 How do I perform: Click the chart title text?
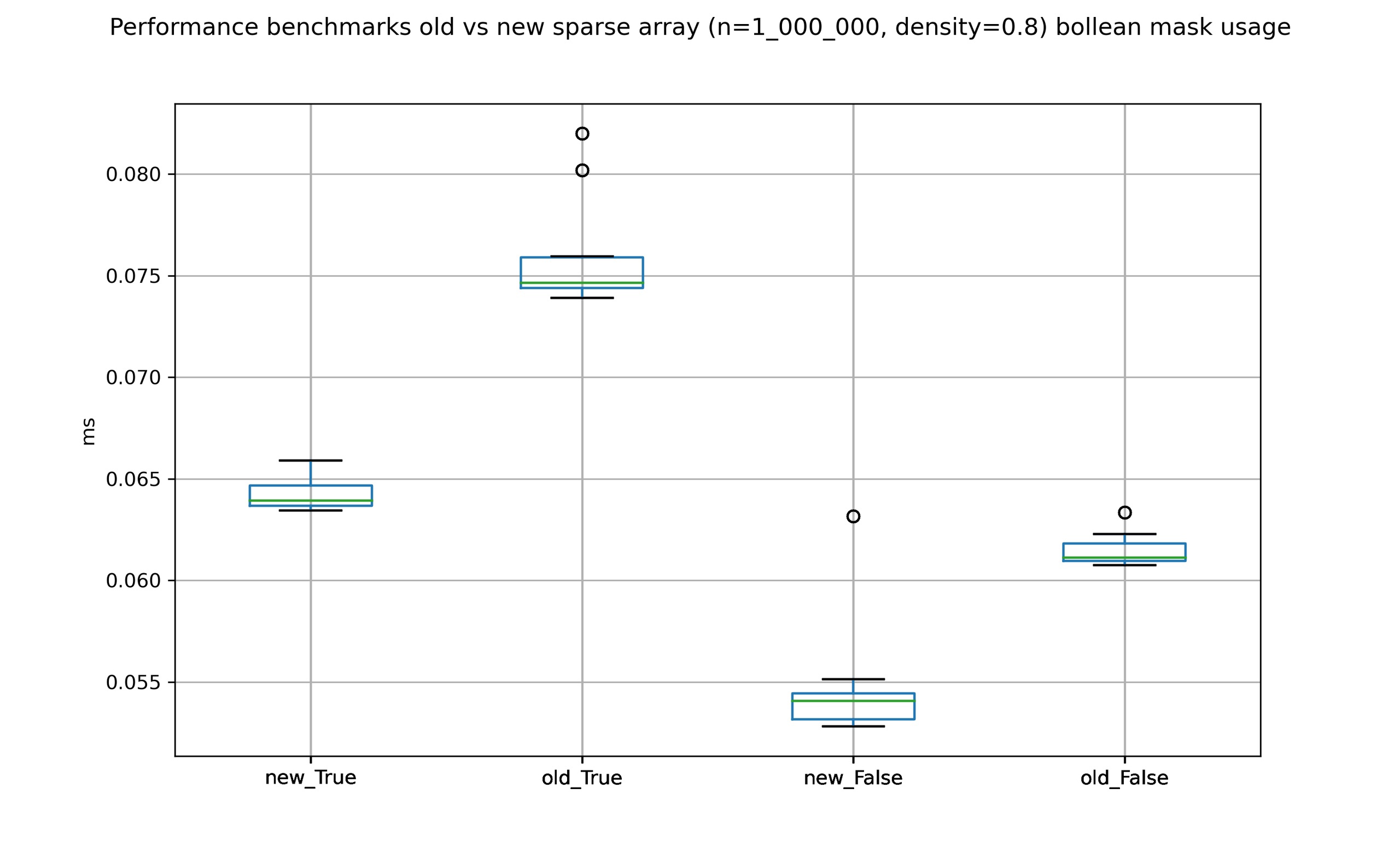[x=699, y=27]
